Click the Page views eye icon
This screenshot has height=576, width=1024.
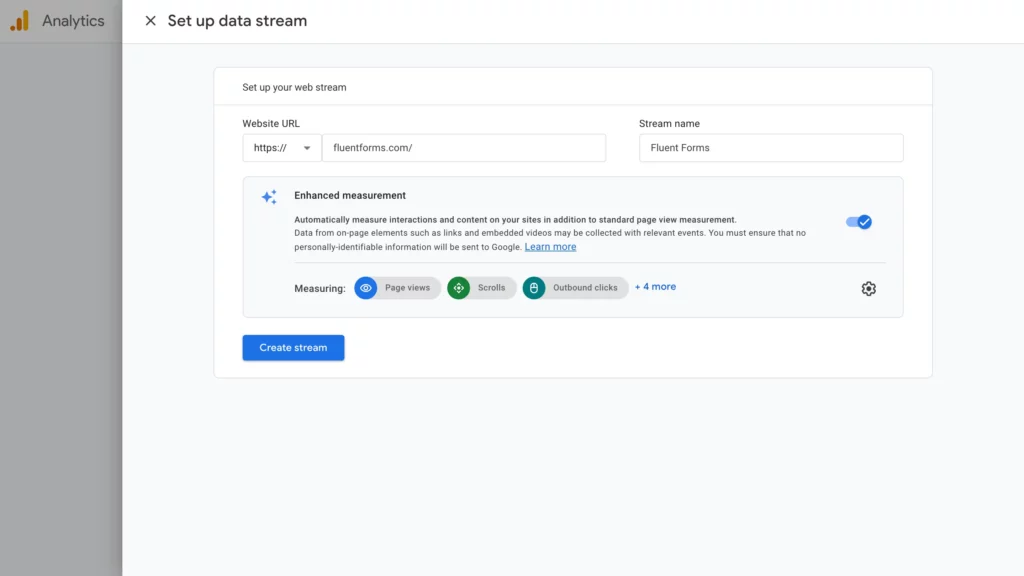point(366,288)
